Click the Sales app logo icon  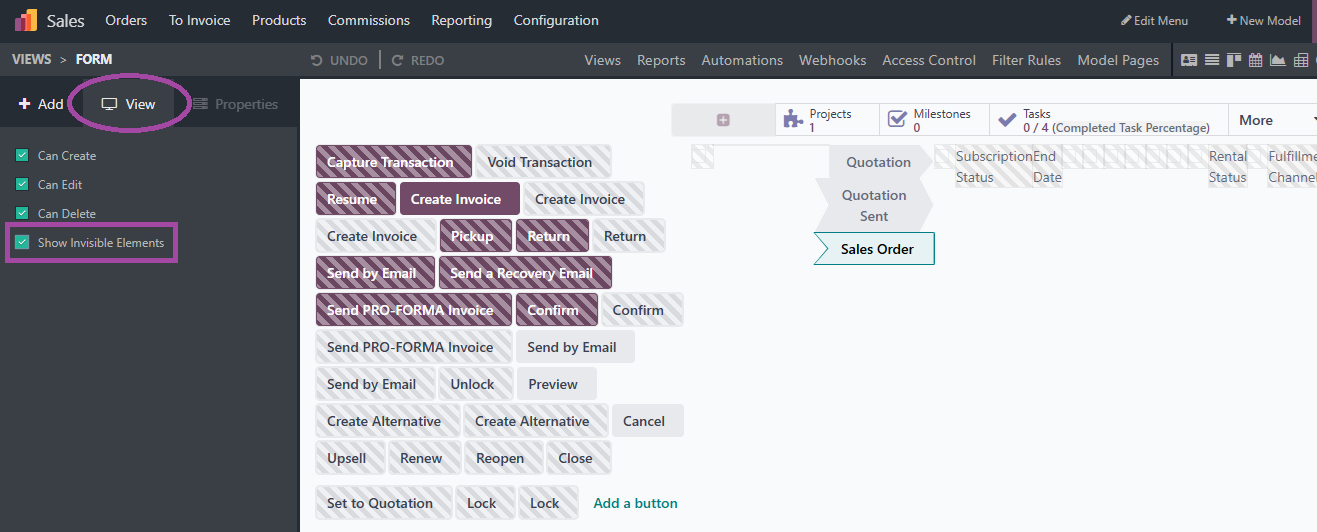coord(26,20)
